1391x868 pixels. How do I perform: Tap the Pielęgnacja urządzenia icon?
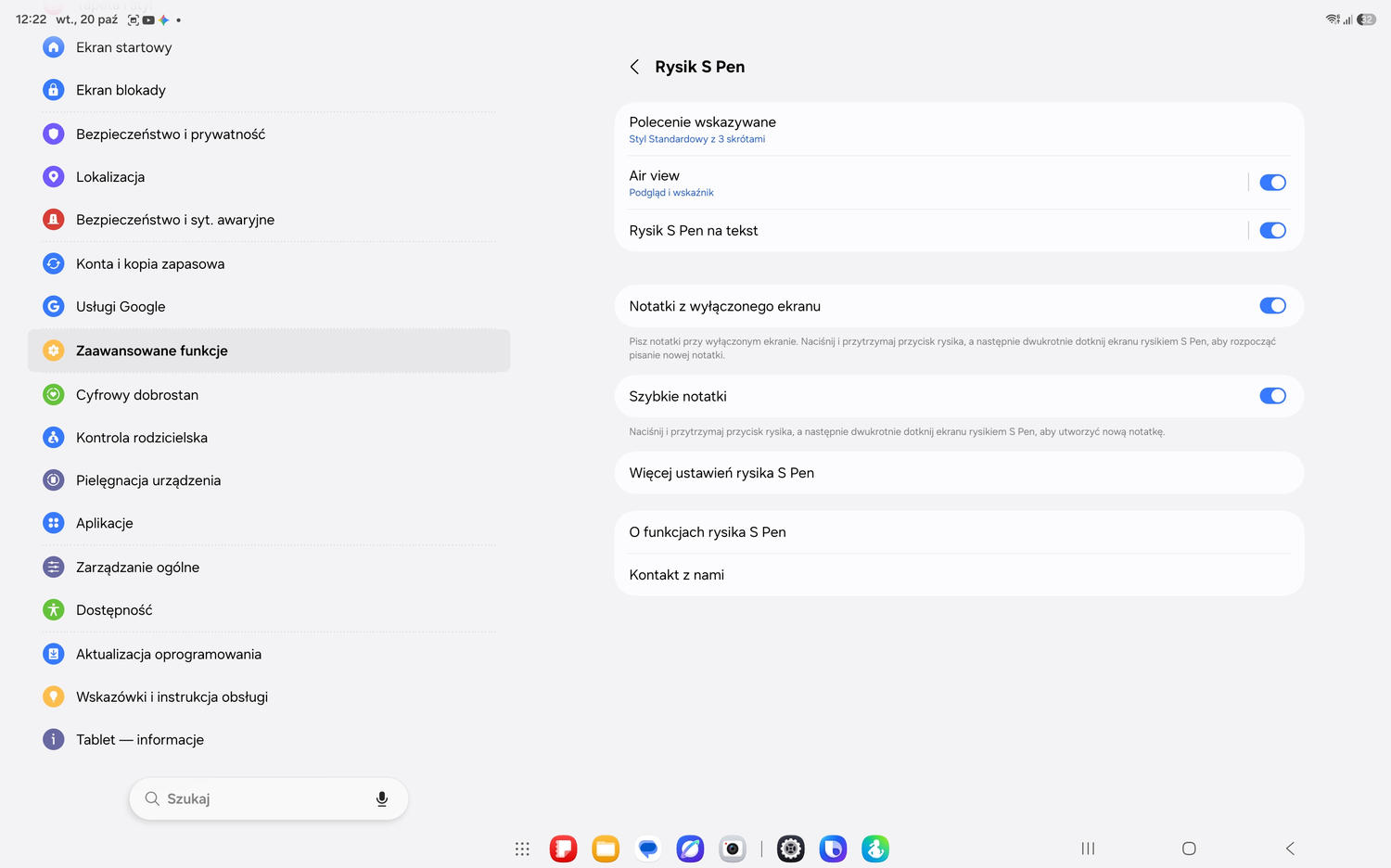pyautogui.click(x=54, y=479)
